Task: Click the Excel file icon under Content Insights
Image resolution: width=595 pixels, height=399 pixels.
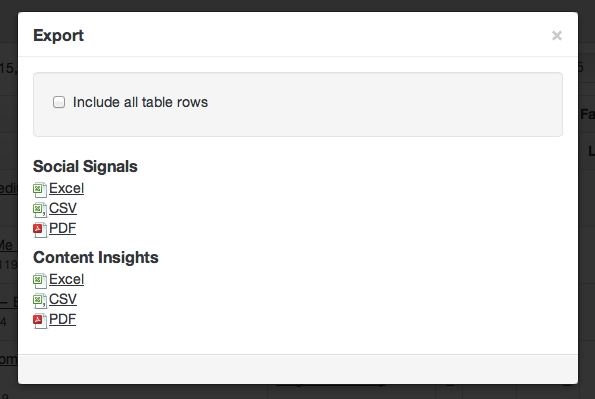Action: (x=40, y=281)
